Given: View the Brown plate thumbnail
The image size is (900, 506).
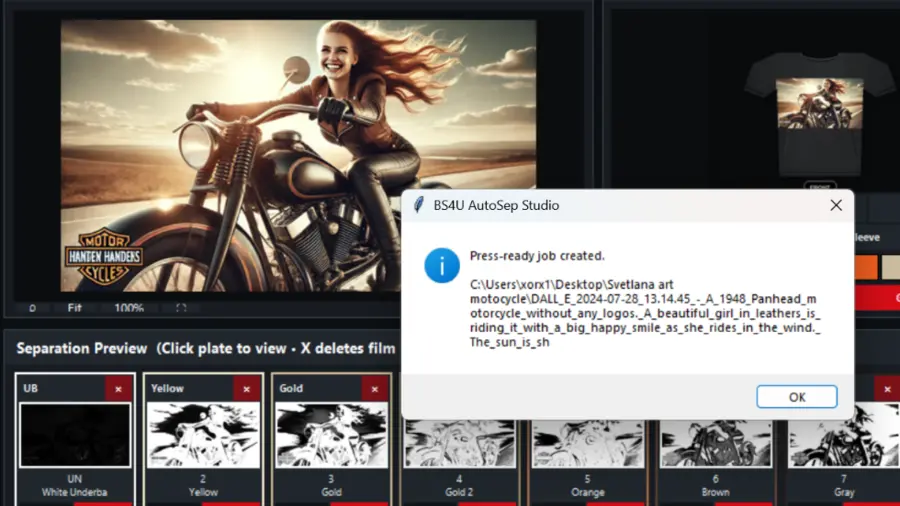Looking at the screenshot, I should tap(715, 443).
